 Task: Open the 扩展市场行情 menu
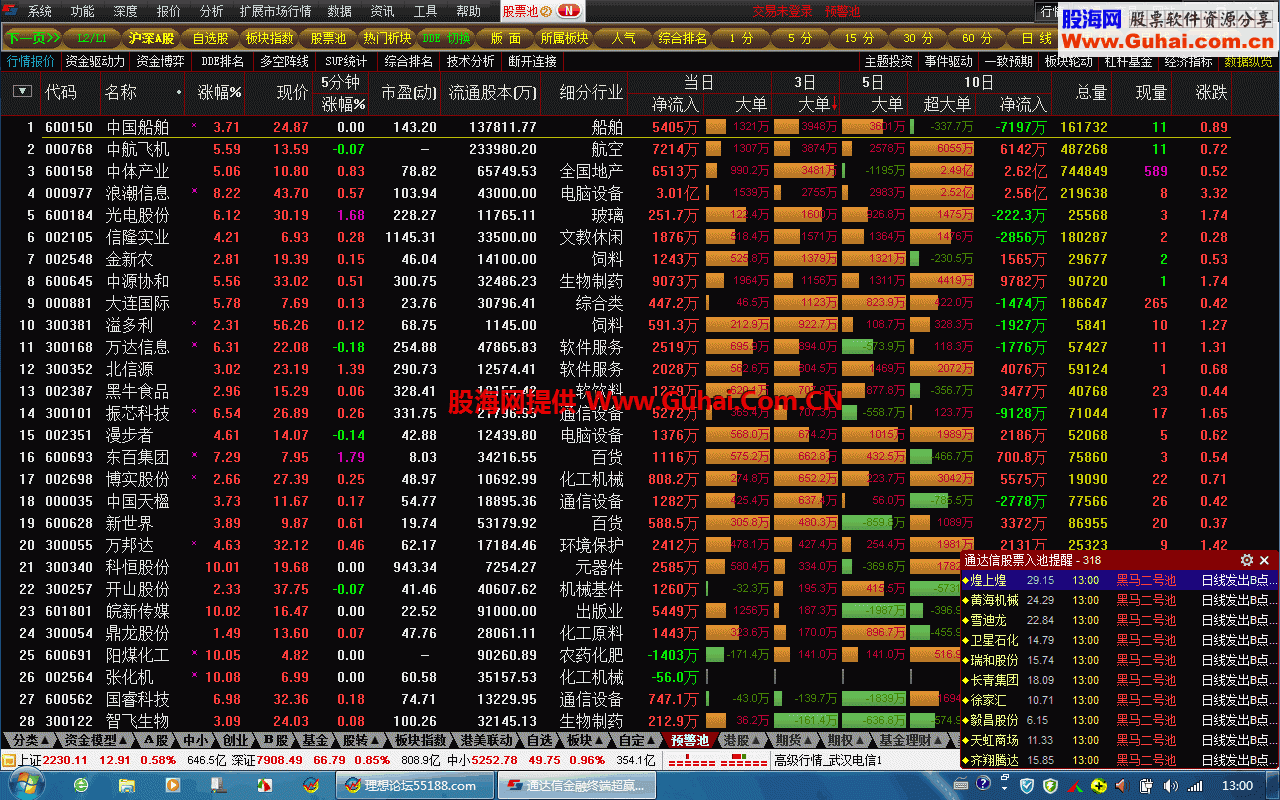click(275, 11)
